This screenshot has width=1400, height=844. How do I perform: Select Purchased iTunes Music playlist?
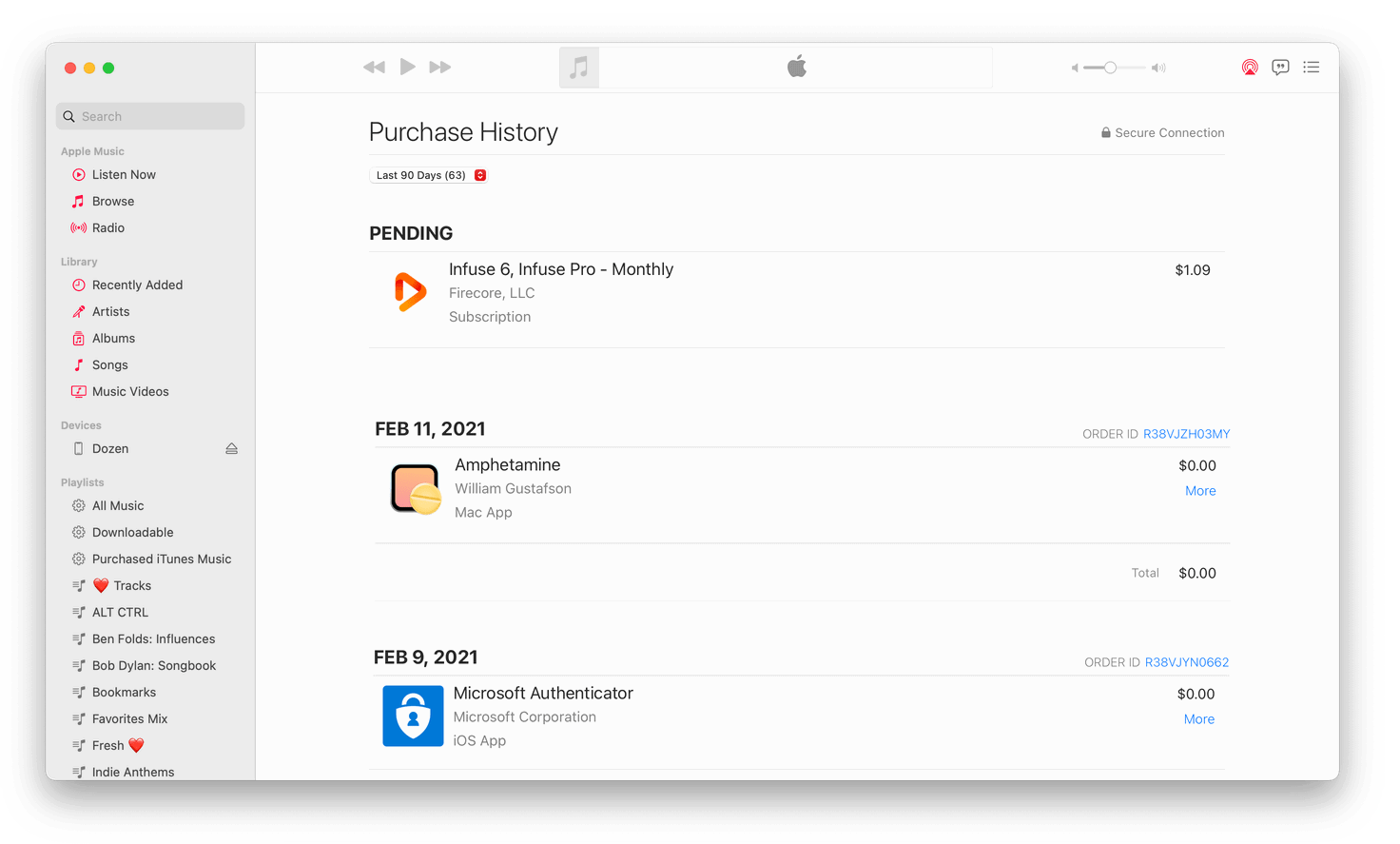coord(161,559)
